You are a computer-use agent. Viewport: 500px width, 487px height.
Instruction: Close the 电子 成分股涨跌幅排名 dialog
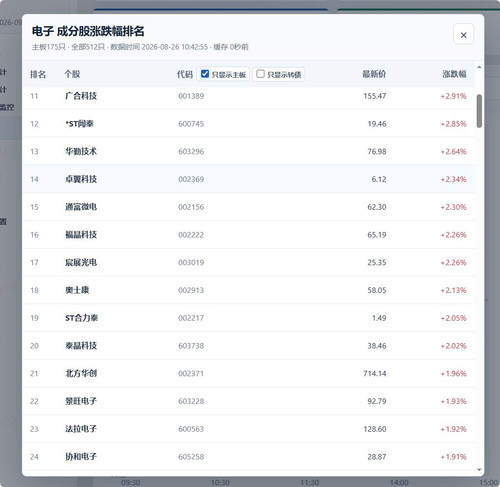point(463,34)
